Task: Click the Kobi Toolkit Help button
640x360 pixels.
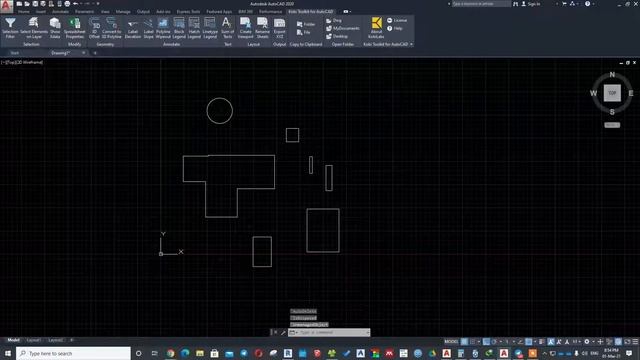Action: (x=395, y=29)
